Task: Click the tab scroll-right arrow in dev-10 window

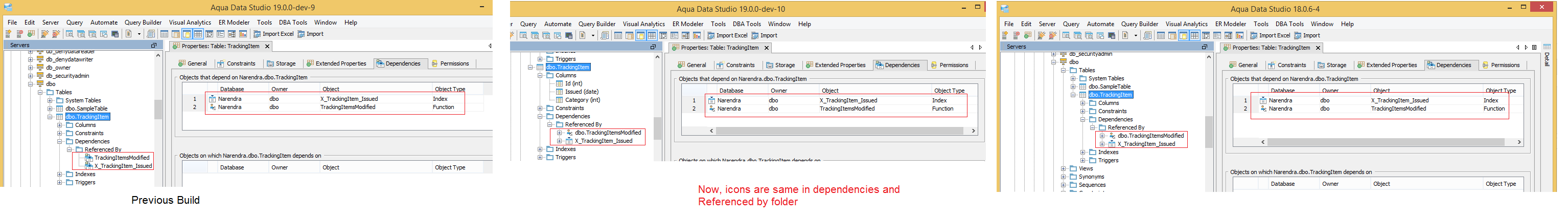Action: coord(980,48)
